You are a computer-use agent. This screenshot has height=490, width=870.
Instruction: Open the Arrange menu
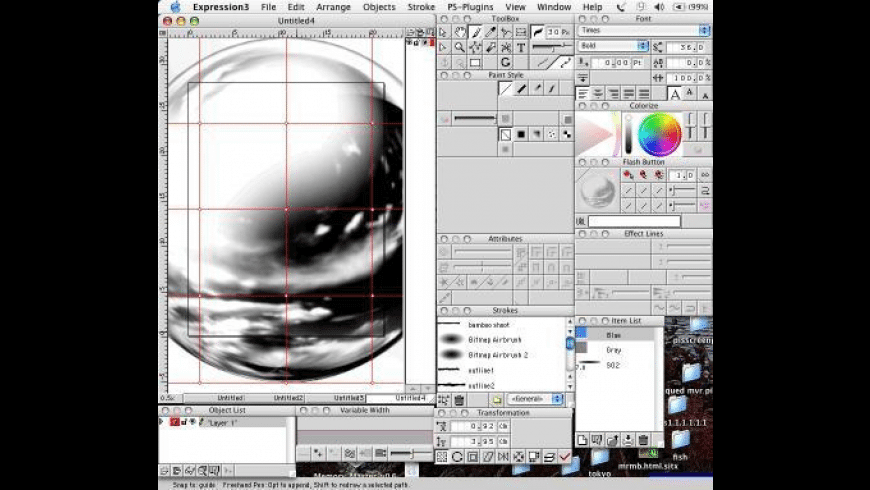click(333, 7)
